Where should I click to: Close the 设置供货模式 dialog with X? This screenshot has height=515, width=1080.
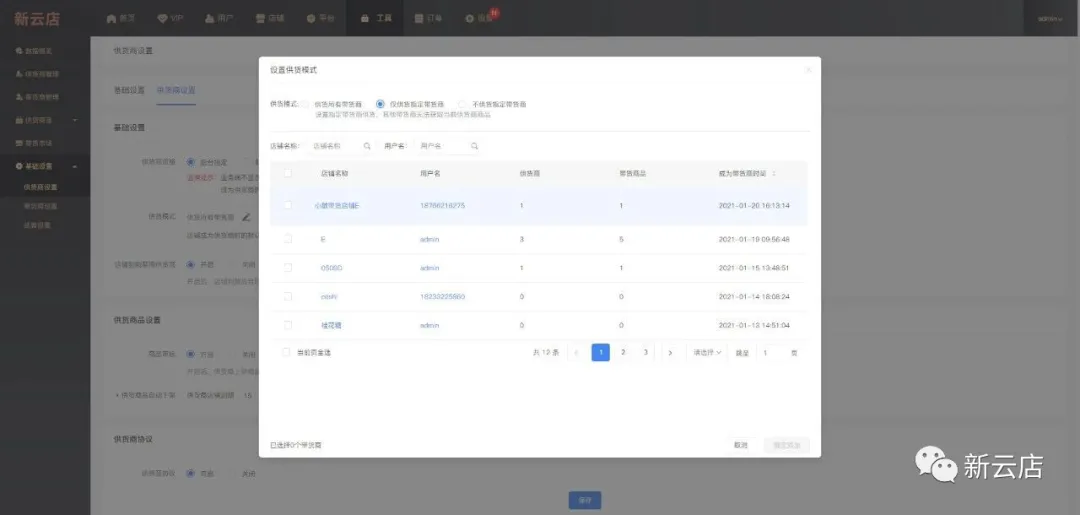(809, 70)
